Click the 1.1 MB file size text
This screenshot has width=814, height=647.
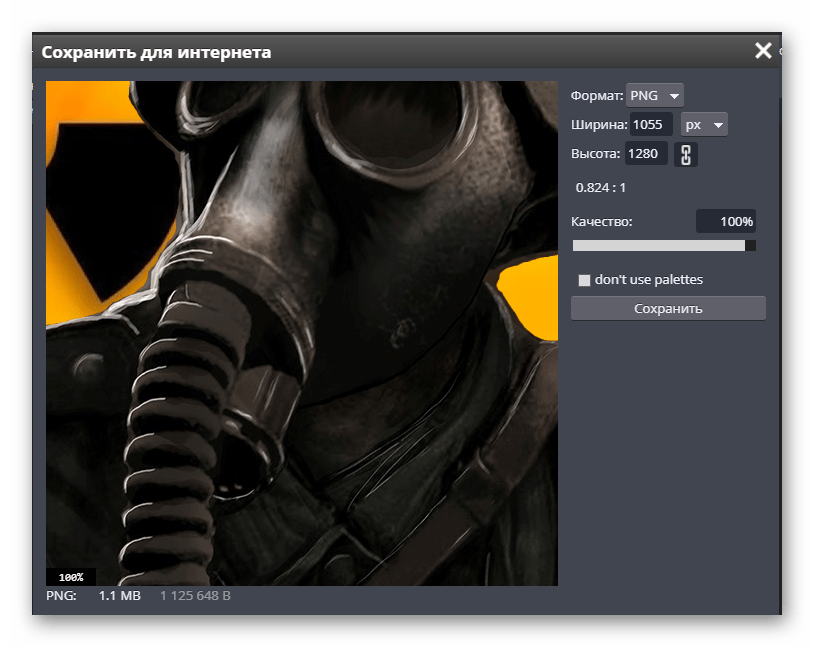pos(119,596)
